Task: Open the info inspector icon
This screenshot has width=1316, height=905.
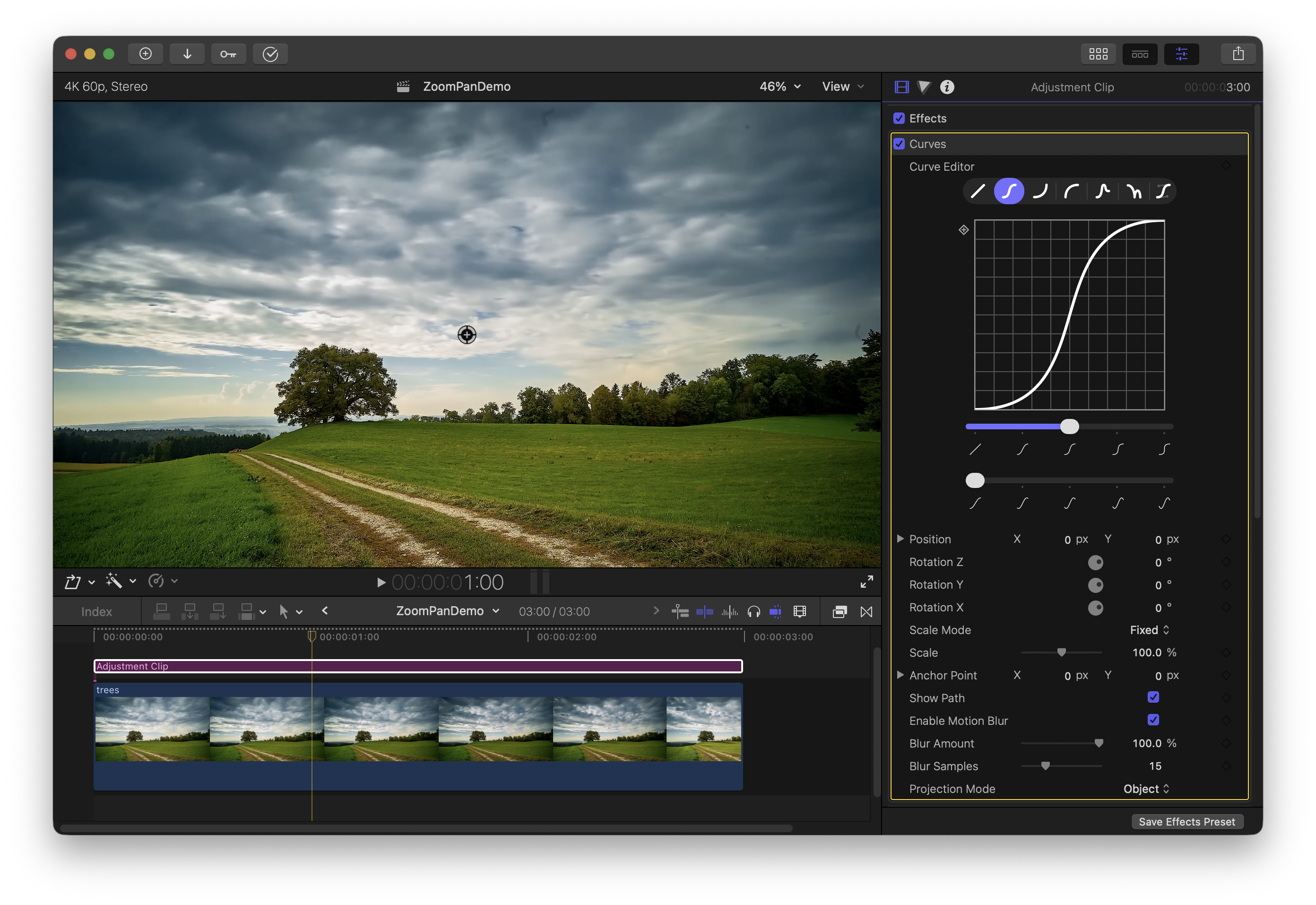Action: [947, 87]
